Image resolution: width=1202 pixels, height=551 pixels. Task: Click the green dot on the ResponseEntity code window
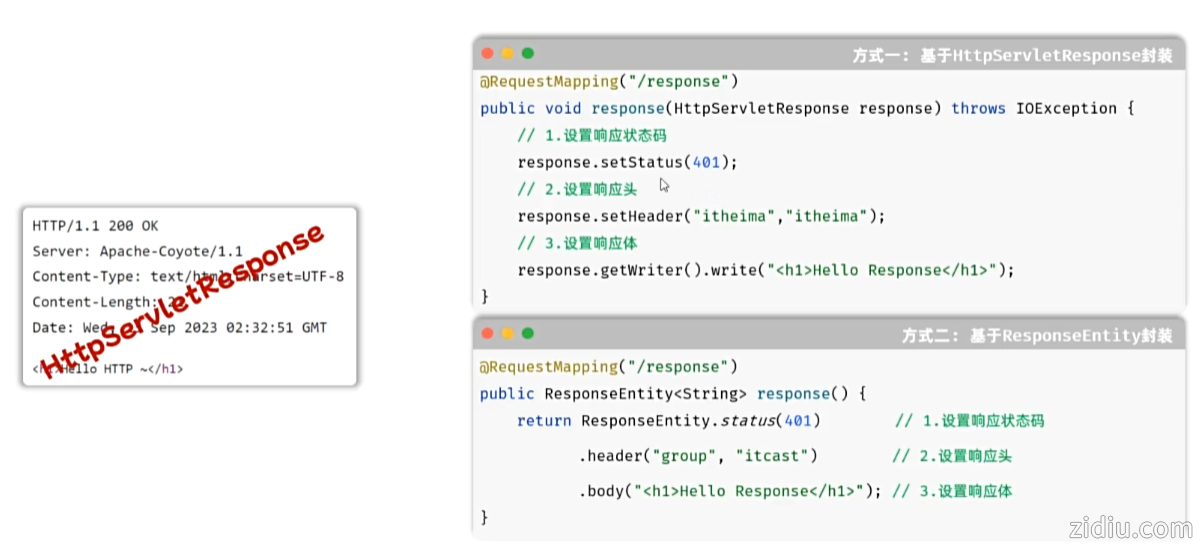[x=527, y=333]
